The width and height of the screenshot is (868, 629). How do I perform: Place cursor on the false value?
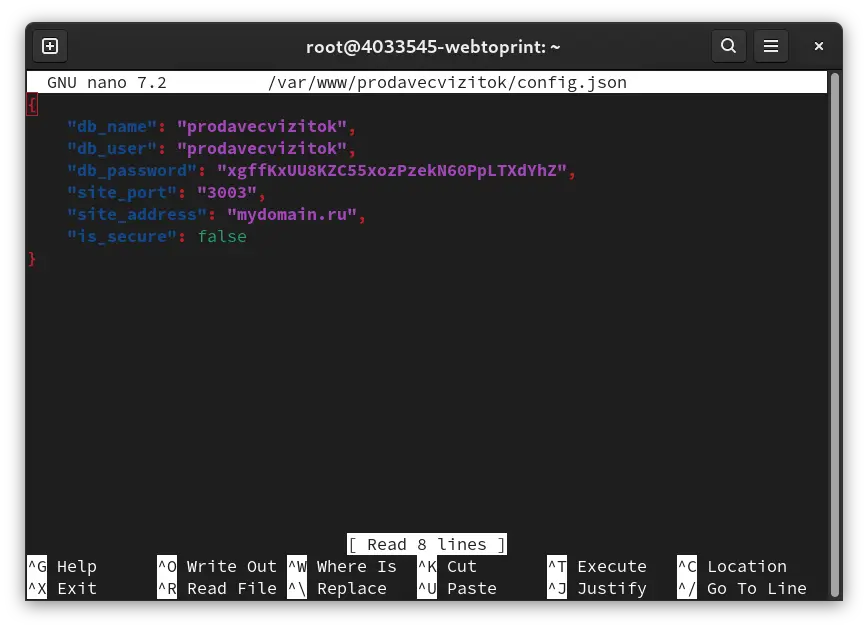[222, 236]
